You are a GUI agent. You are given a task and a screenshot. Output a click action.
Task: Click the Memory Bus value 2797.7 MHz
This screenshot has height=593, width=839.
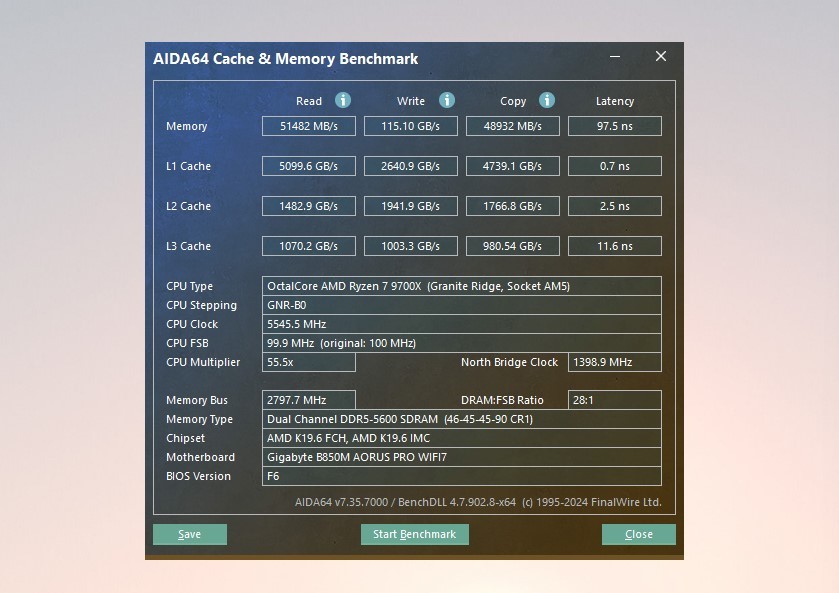click(309, 400)
